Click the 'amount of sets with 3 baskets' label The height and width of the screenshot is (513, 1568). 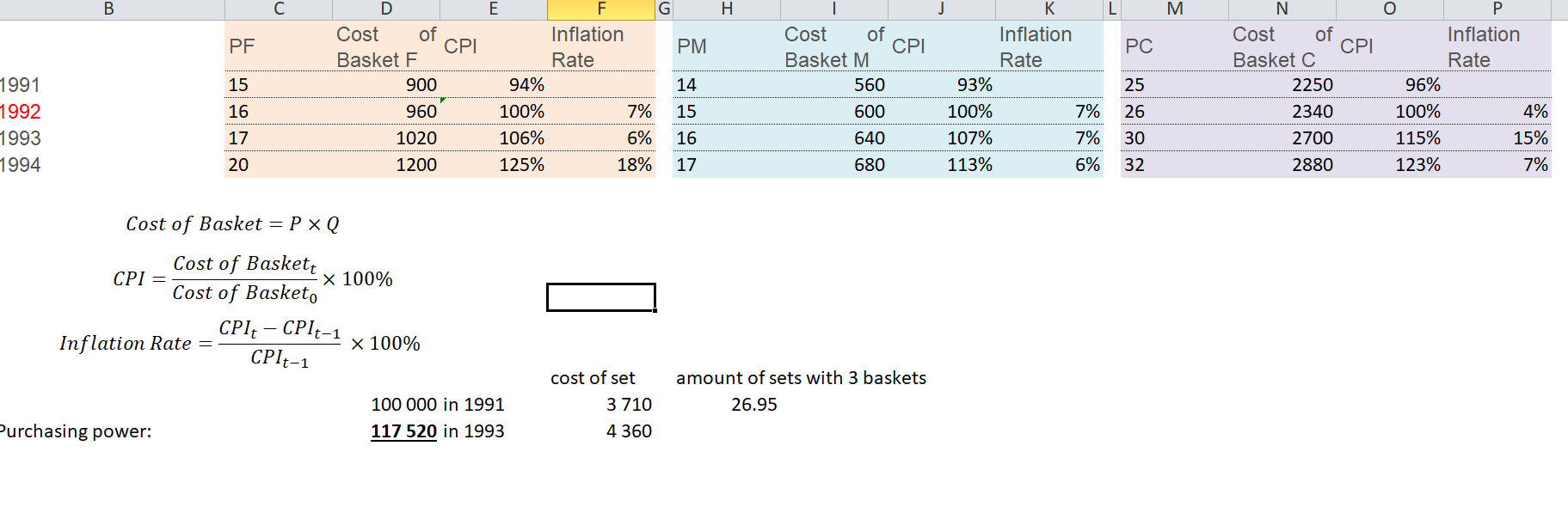click(x=802, y=378)
